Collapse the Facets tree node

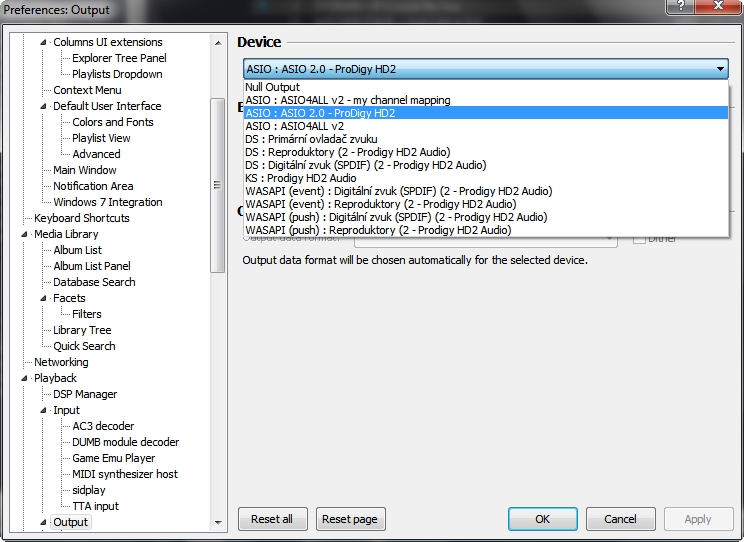point(43,299)
